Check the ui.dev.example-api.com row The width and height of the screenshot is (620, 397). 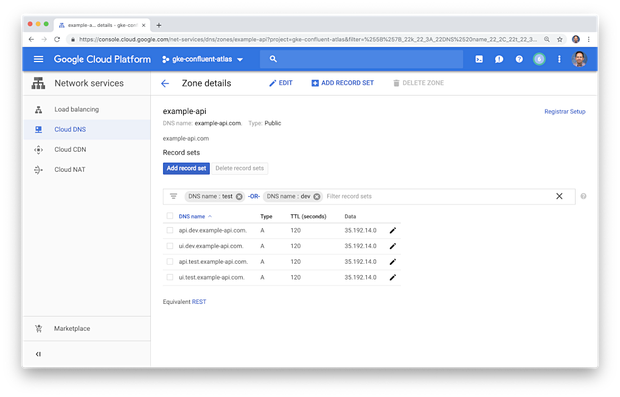pos(170,246)
